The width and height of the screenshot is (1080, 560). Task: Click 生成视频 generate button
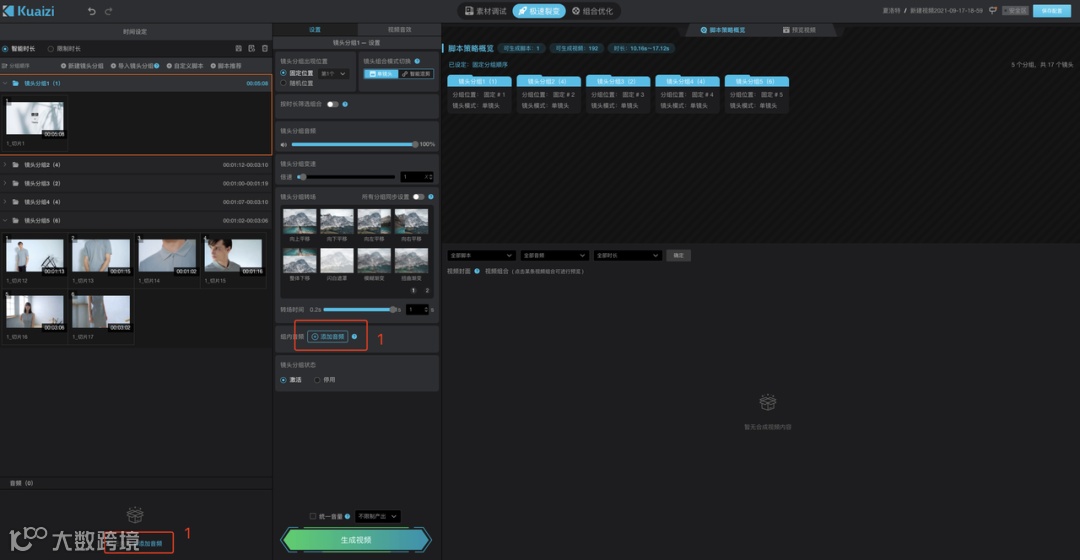tap(356, 540)
